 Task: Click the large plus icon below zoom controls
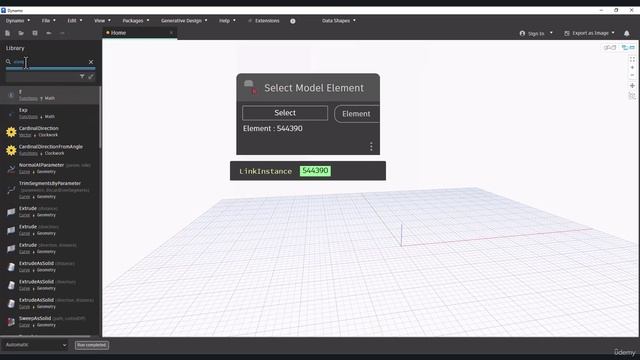632,86
